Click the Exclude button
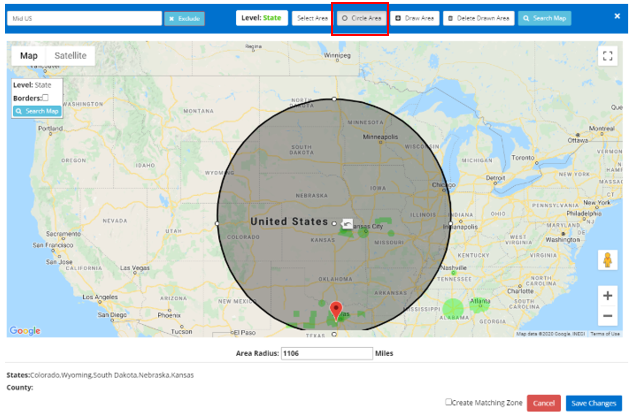 point(184,19)
